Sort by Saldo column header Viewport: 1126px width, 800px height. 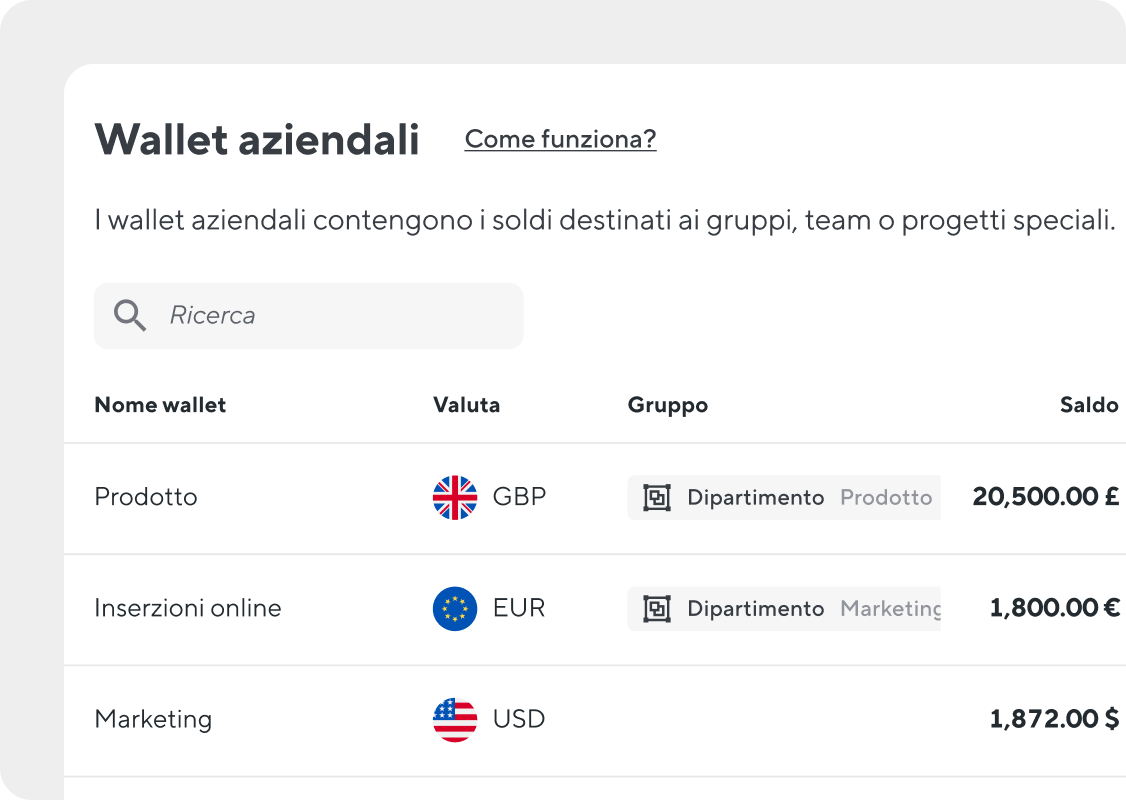(1089, 405)
